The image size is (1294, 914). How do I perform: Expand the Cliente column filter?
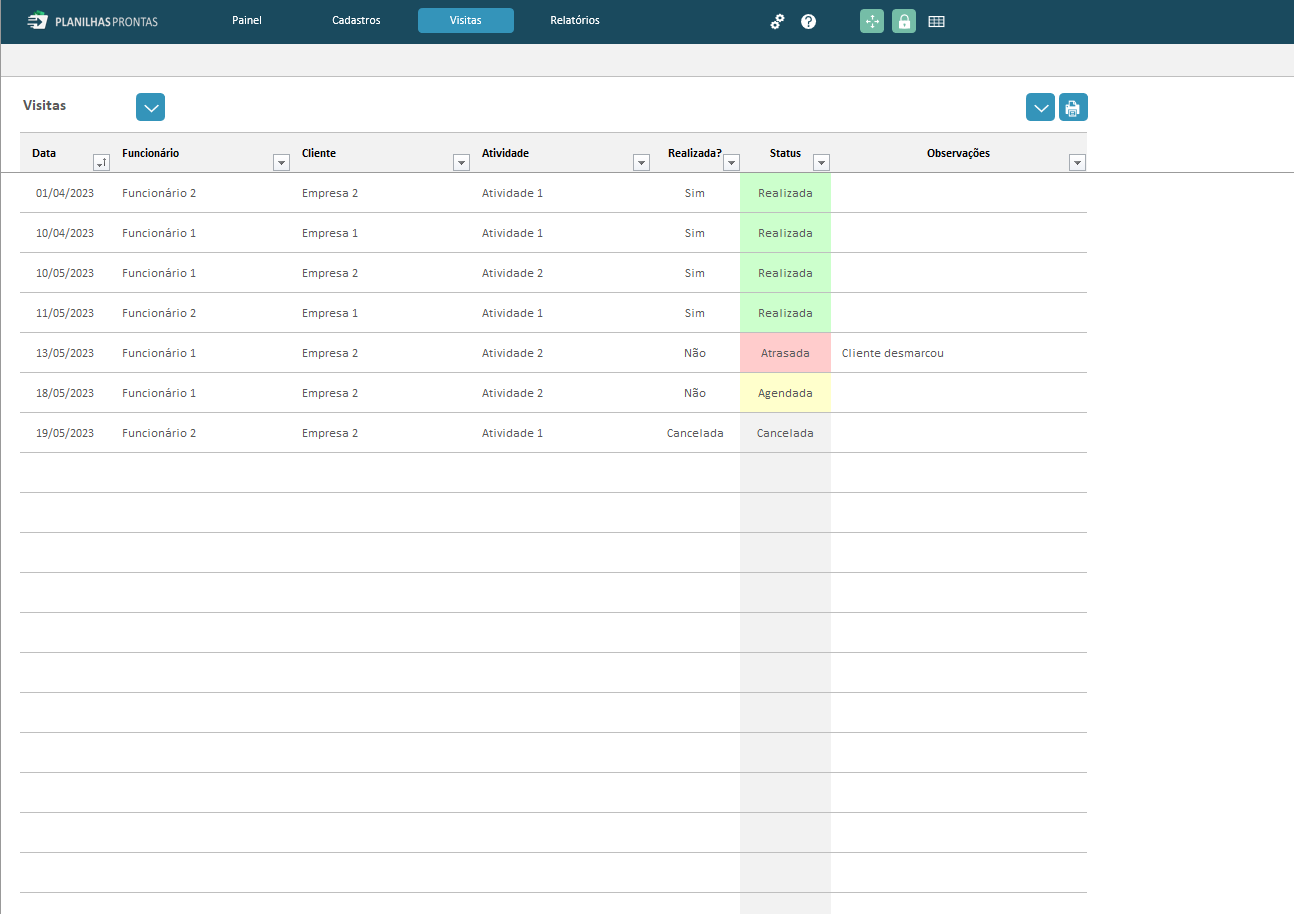[461, 163]
